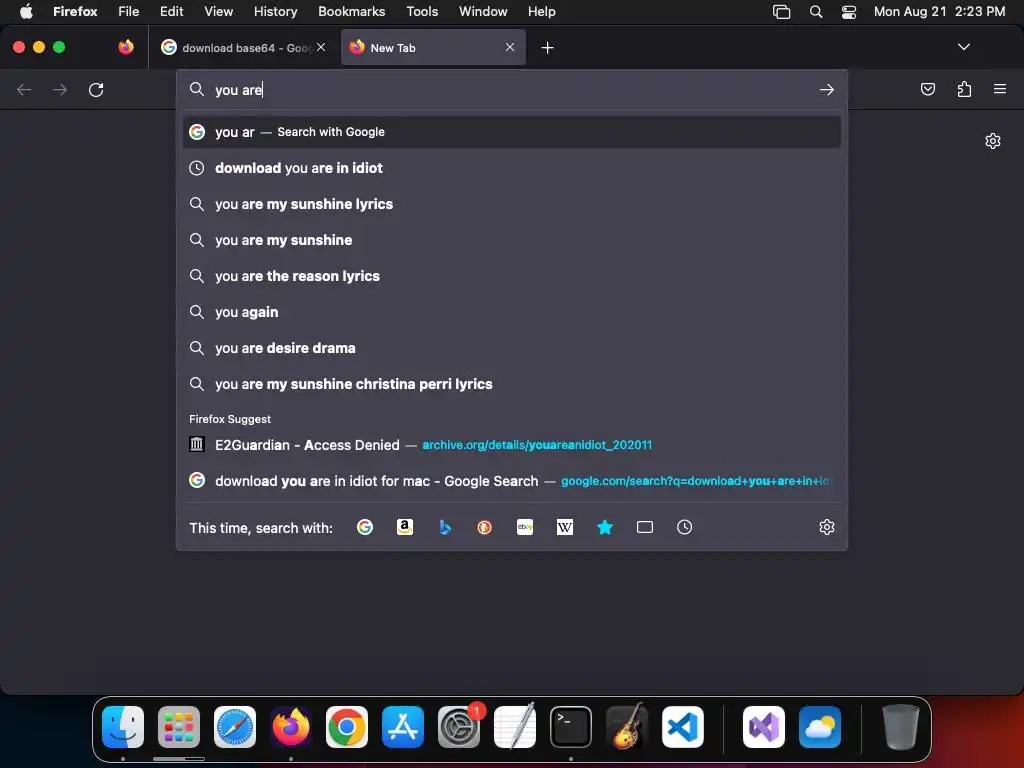This screenshot has width=1024, height=768.
Task: Select 'you are my sunshine christina perri lyrics'
Action: pos(512,383)
